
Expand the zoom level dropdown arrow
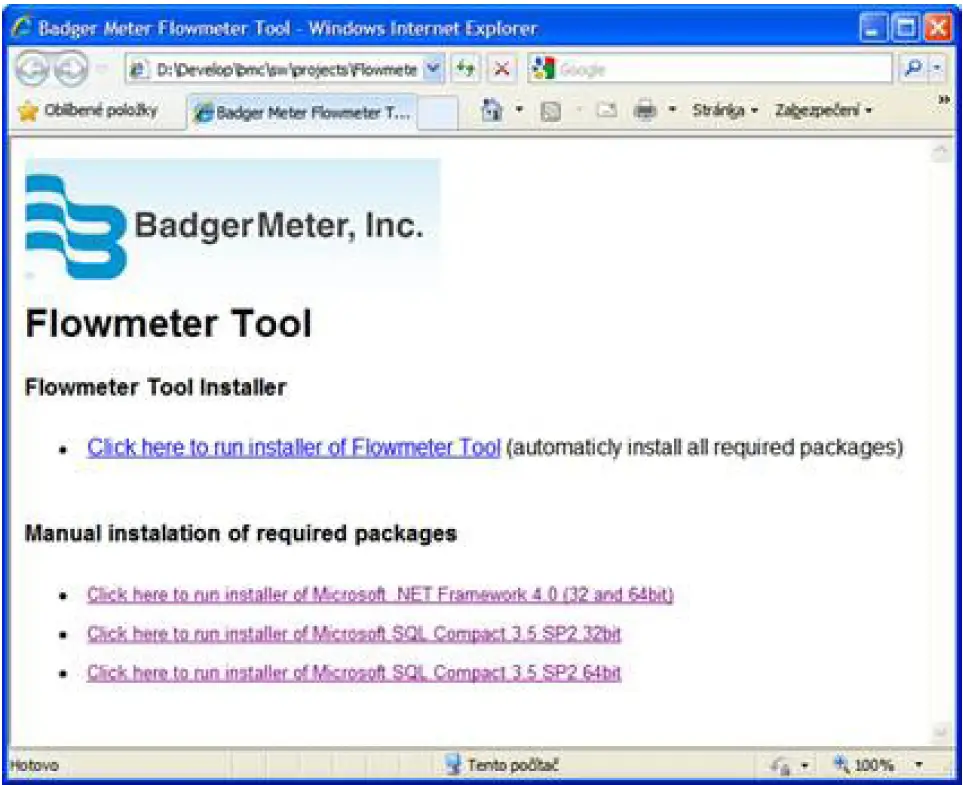[x=919, y=765]
